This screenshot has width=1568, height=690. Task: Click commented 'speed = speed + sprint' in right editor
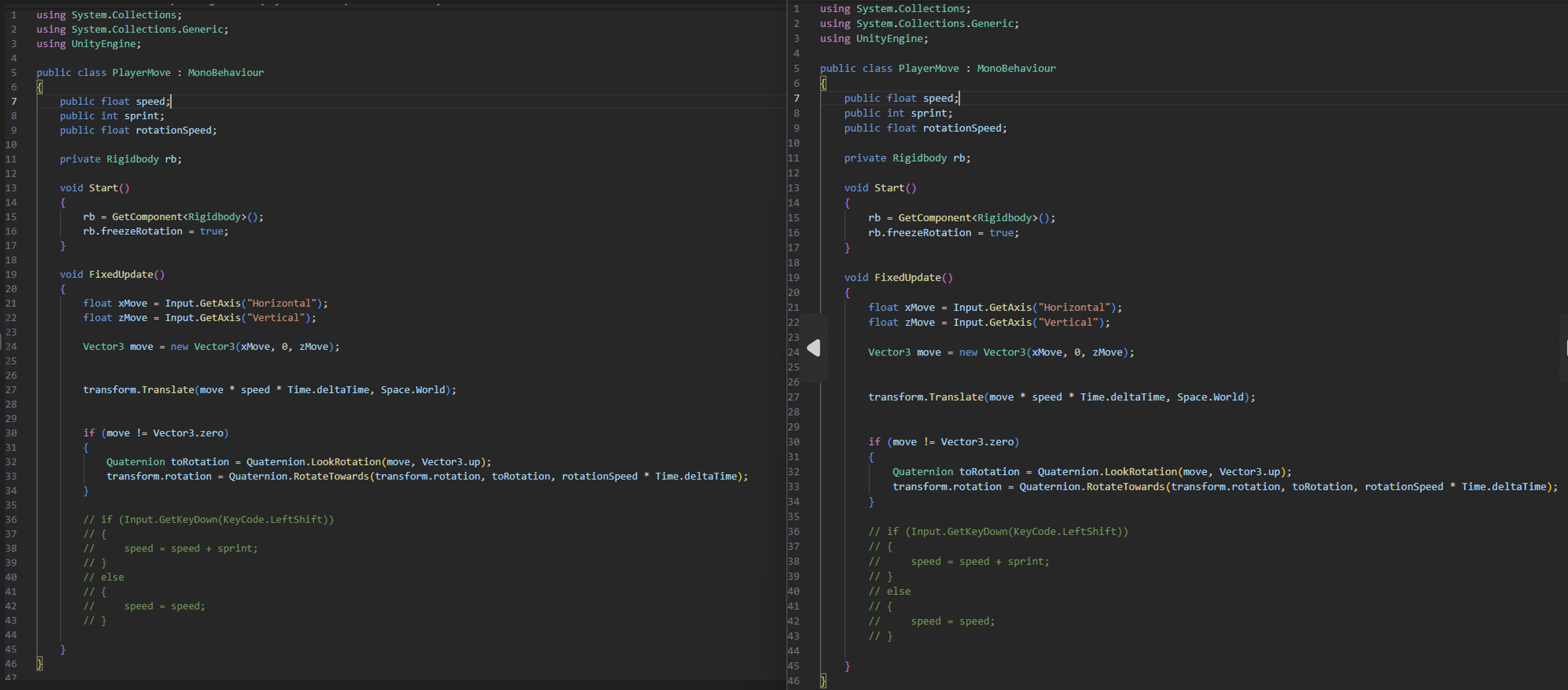[x=979, y=561]
